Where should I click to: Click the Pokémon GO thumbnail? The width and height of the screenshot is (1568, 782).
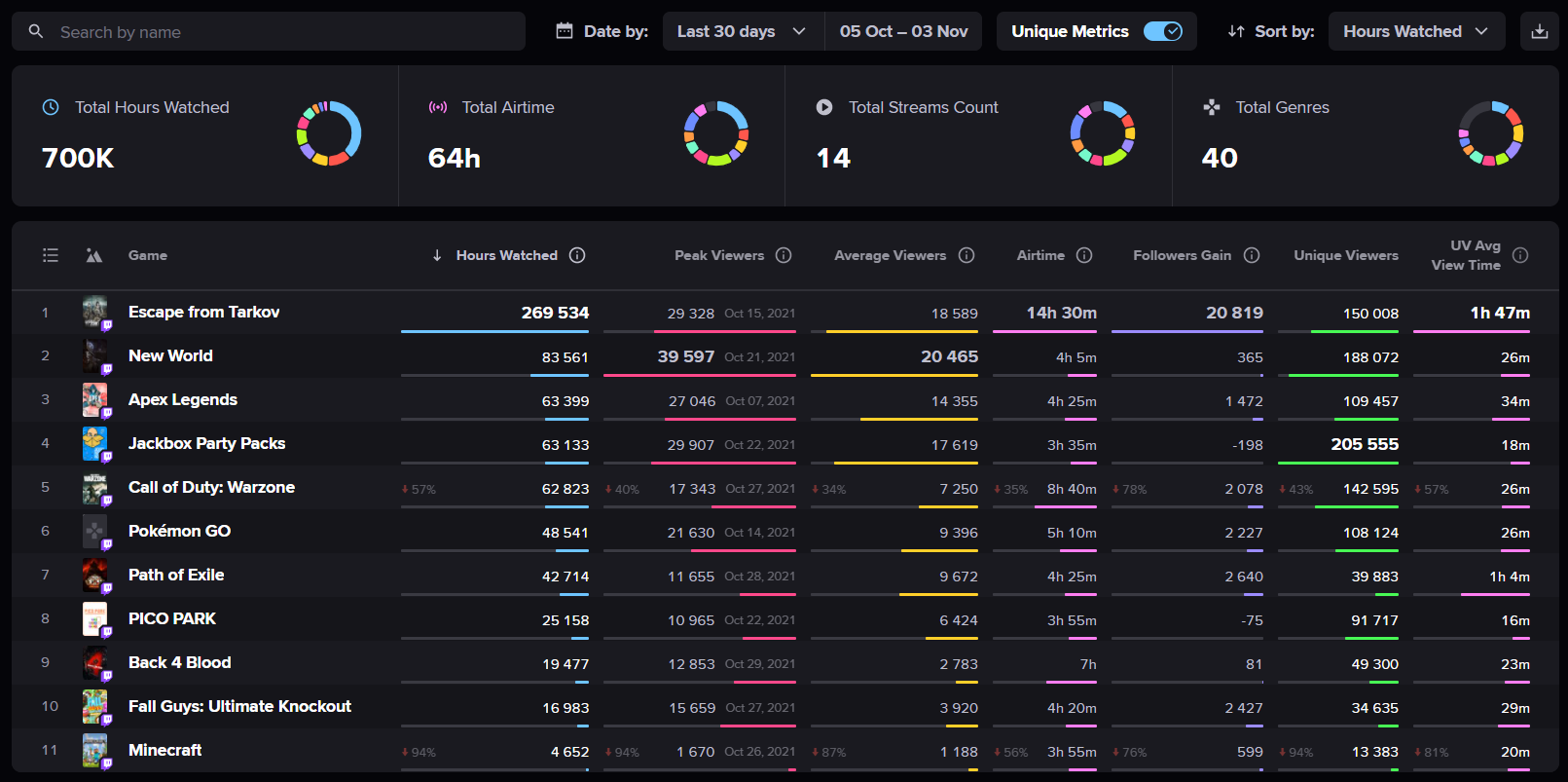[95, 532]
